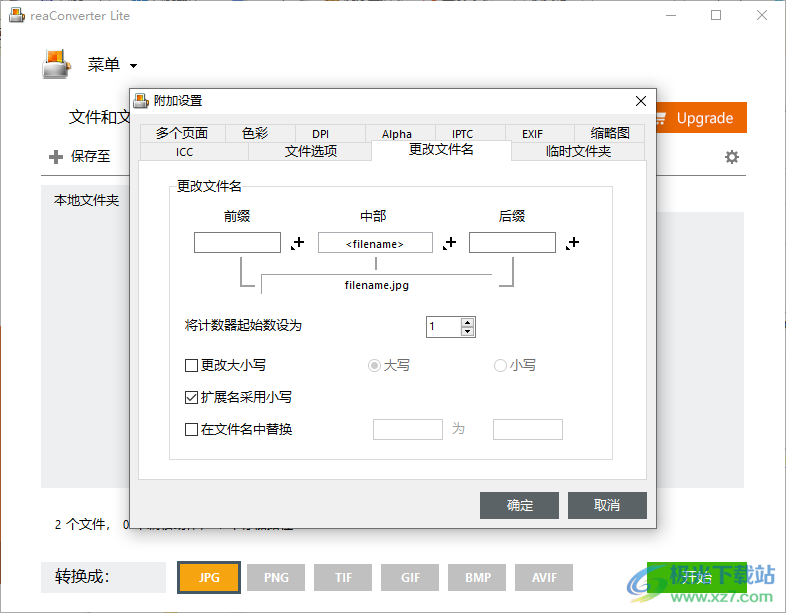
Task: Choose AVIF output format
Action: (544, 577)
